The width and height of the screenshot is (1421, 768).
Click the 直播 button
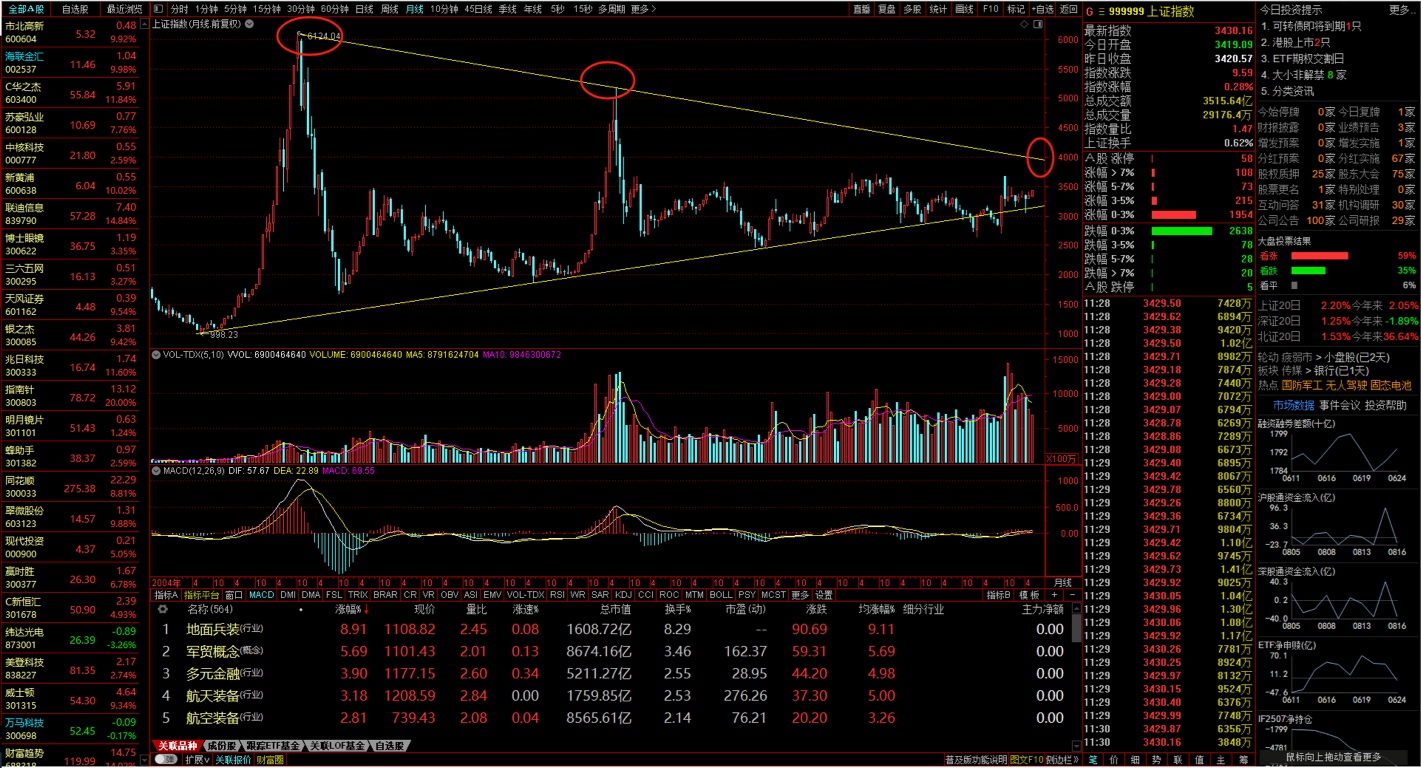(x=861, y=8)
